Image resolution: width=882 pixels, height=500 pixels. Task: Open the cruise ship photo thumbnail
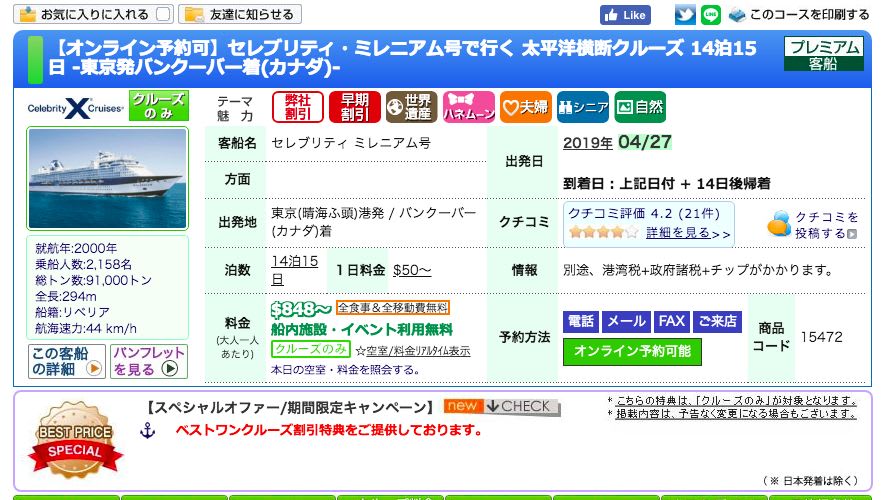107,178
